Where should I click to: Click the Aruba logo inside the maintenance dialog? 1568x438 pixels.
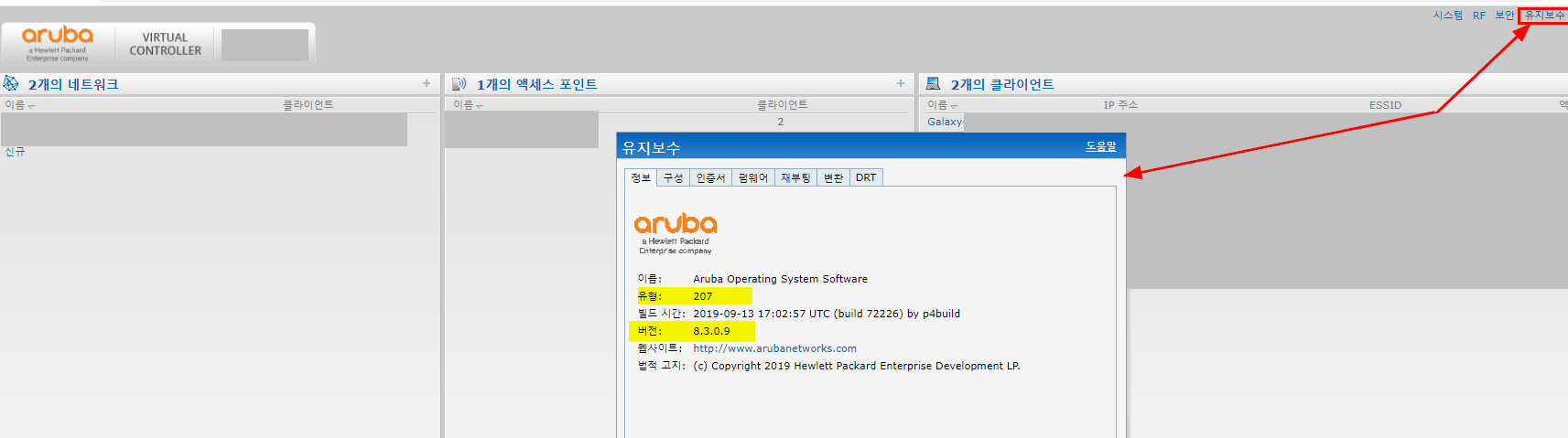676,233
